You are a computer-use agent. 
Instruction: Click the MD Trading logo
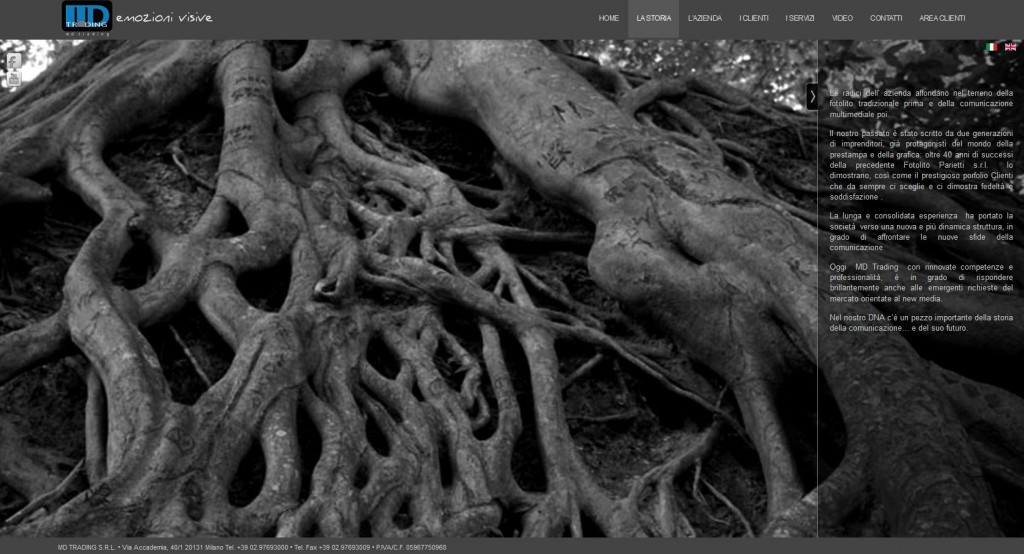click(x=86, y=17)
